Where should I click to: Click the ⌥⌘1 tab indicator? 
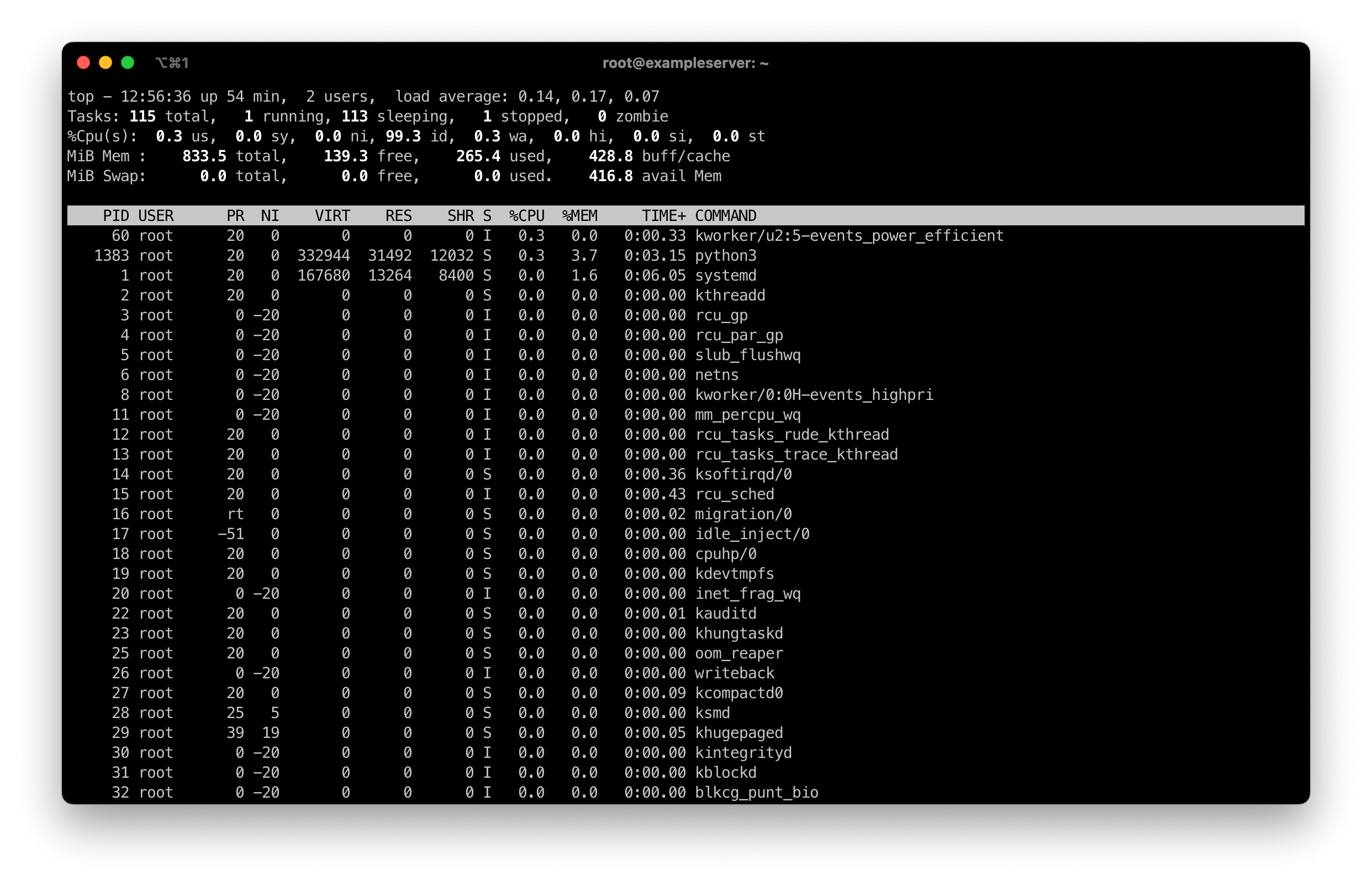pos(173,62)
